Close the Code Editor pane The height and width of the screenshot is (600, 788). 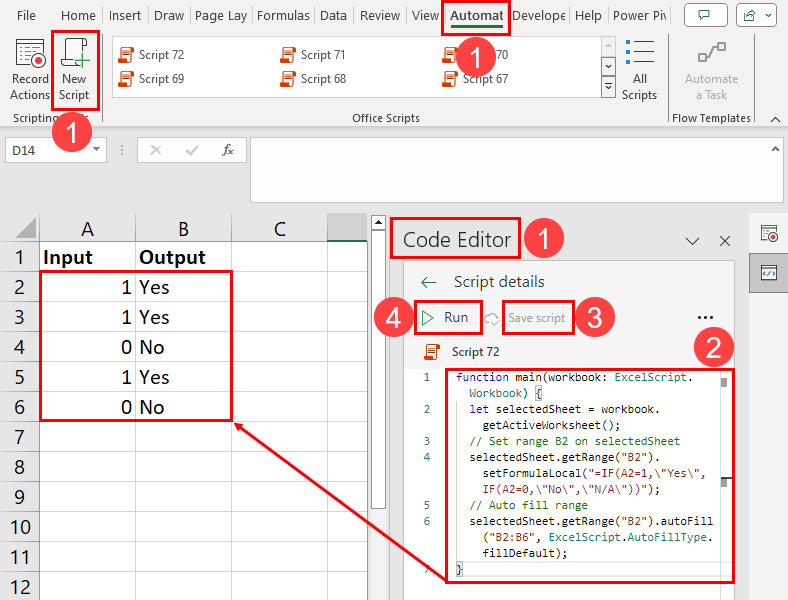[725, 241]
